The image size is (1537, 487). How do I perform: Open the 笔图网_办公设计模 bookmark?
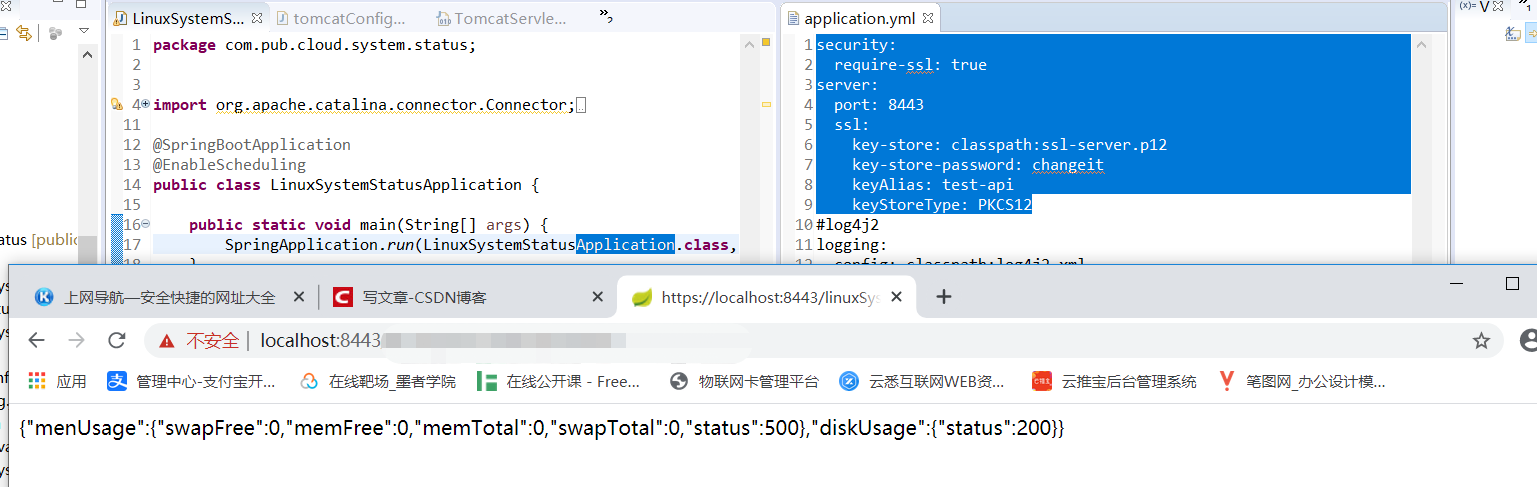pos(1302,381)
